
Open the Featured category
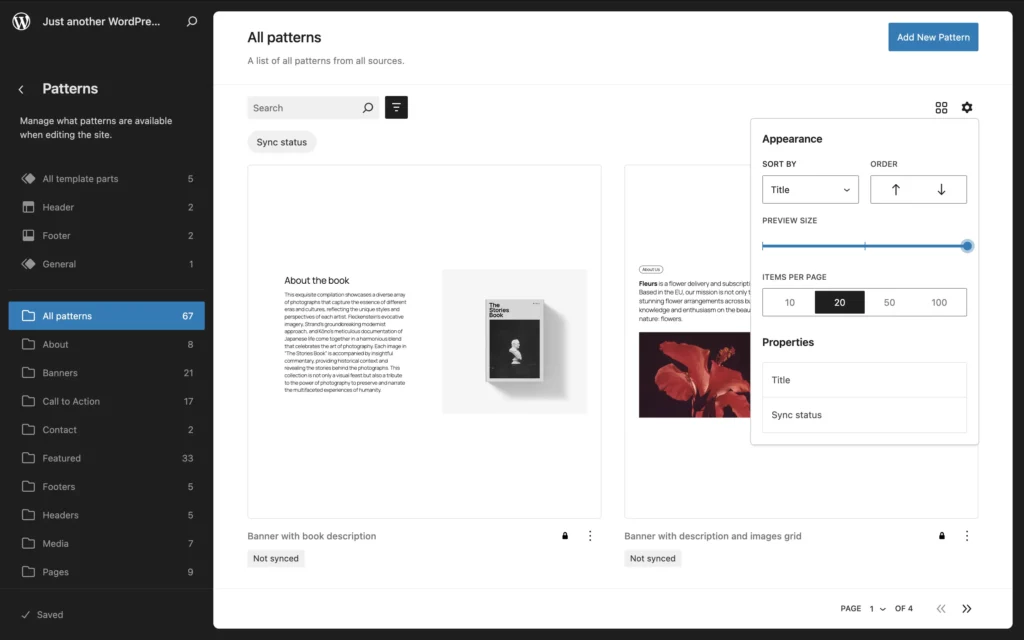tap(106, 458)
